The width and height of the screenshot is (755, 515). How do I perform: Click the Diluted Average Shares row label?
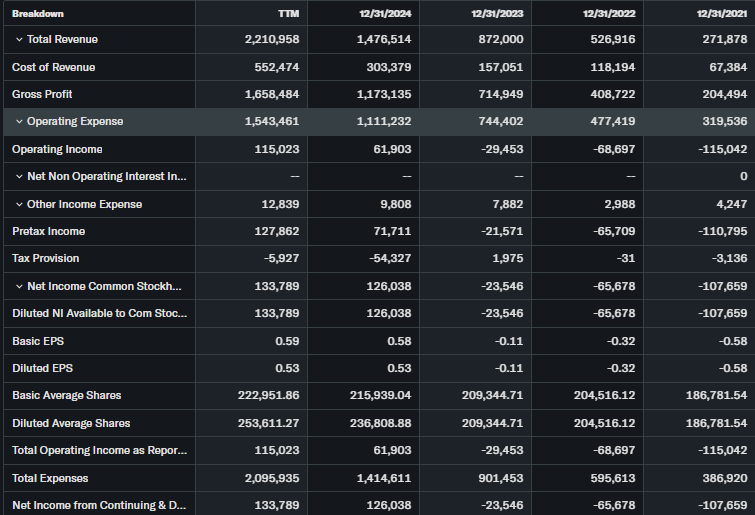point(71,423)
